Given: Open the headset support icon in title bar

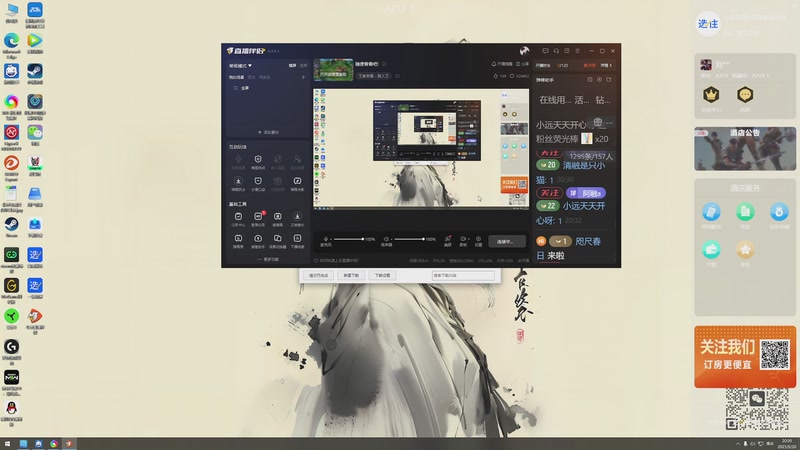Looking at the screenshot, I should click(x=556, y=51).
